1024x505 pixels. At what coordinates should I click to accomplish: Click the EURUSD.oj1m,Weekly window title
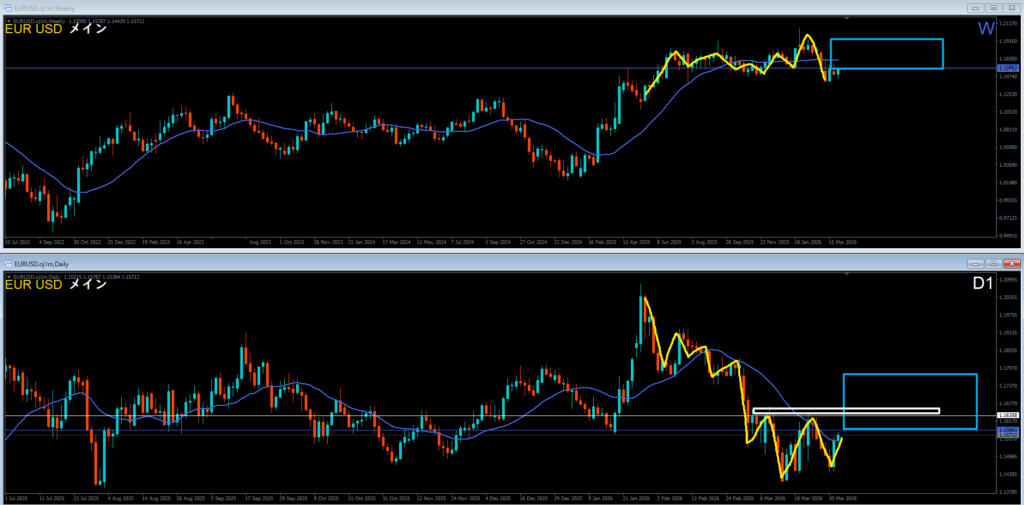pos(42,8)
